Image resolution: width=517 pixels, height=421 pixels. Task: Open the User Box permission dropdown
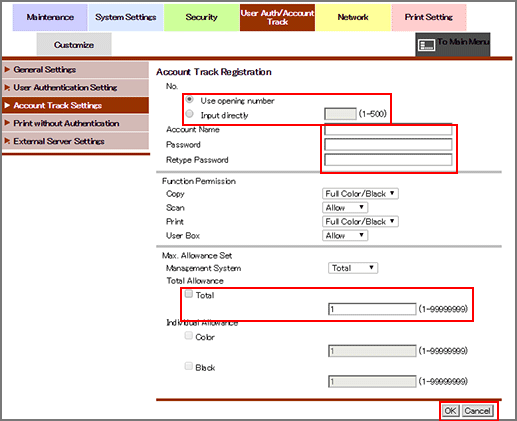345,236
